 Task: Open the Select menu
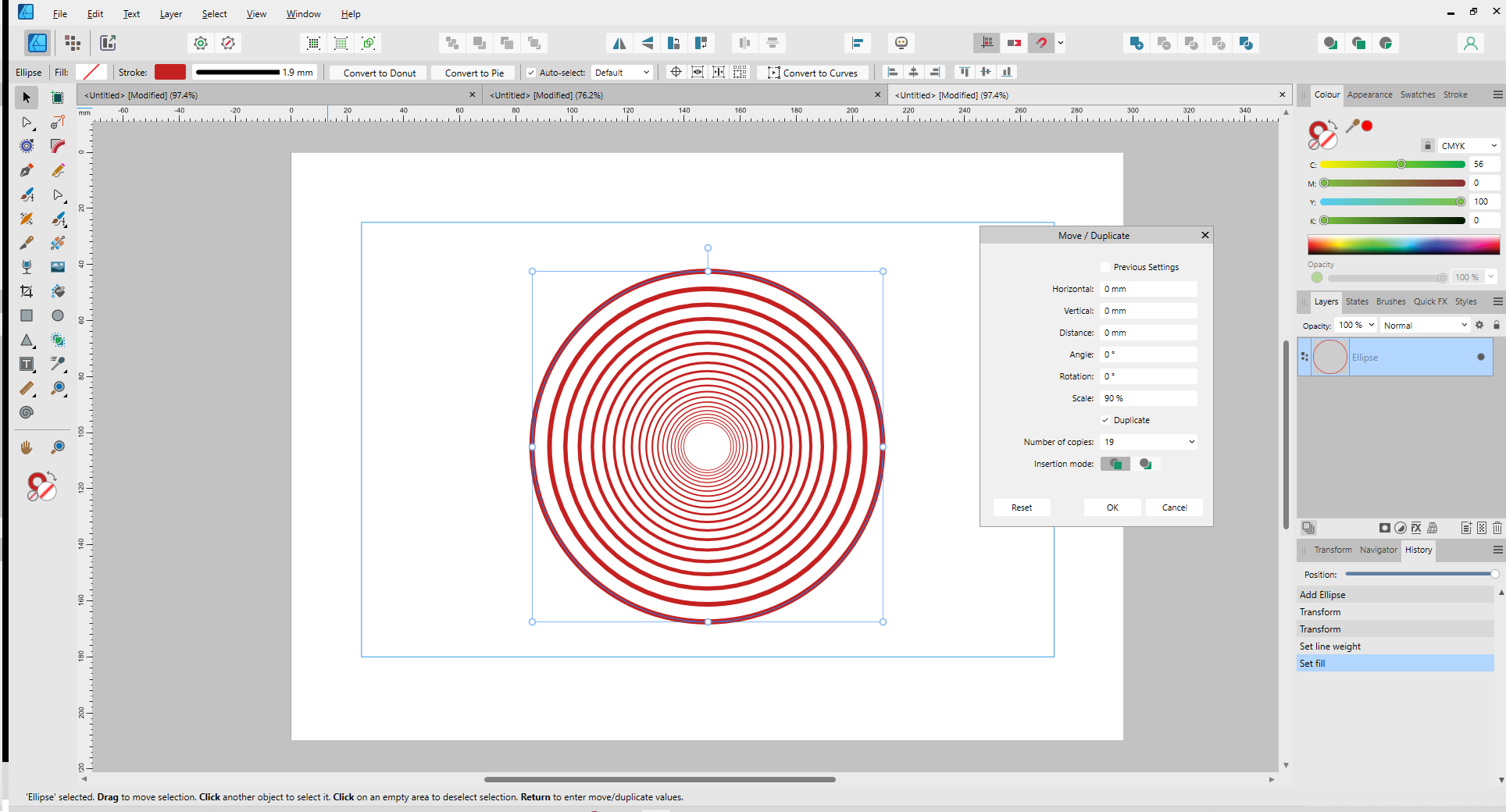[214, 14]
